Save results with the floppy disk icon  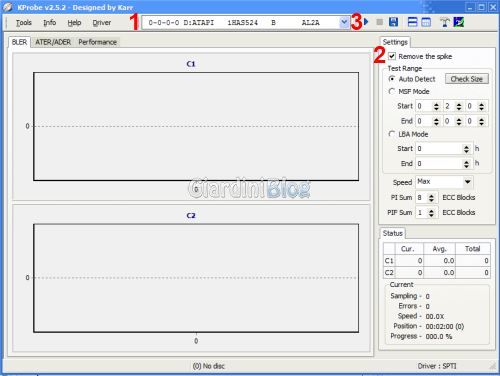pos(394,22)
